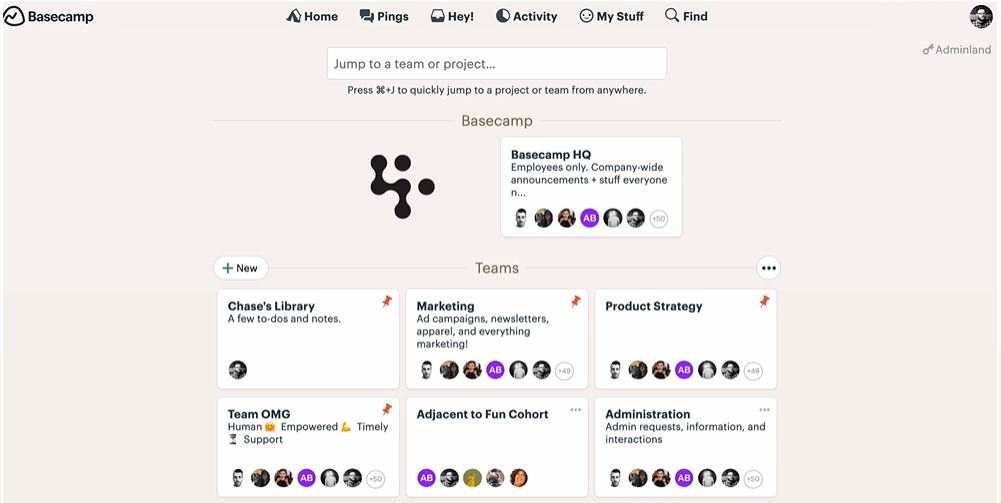
Task: Open user profile avatar in header
Action: click(981, 17)
